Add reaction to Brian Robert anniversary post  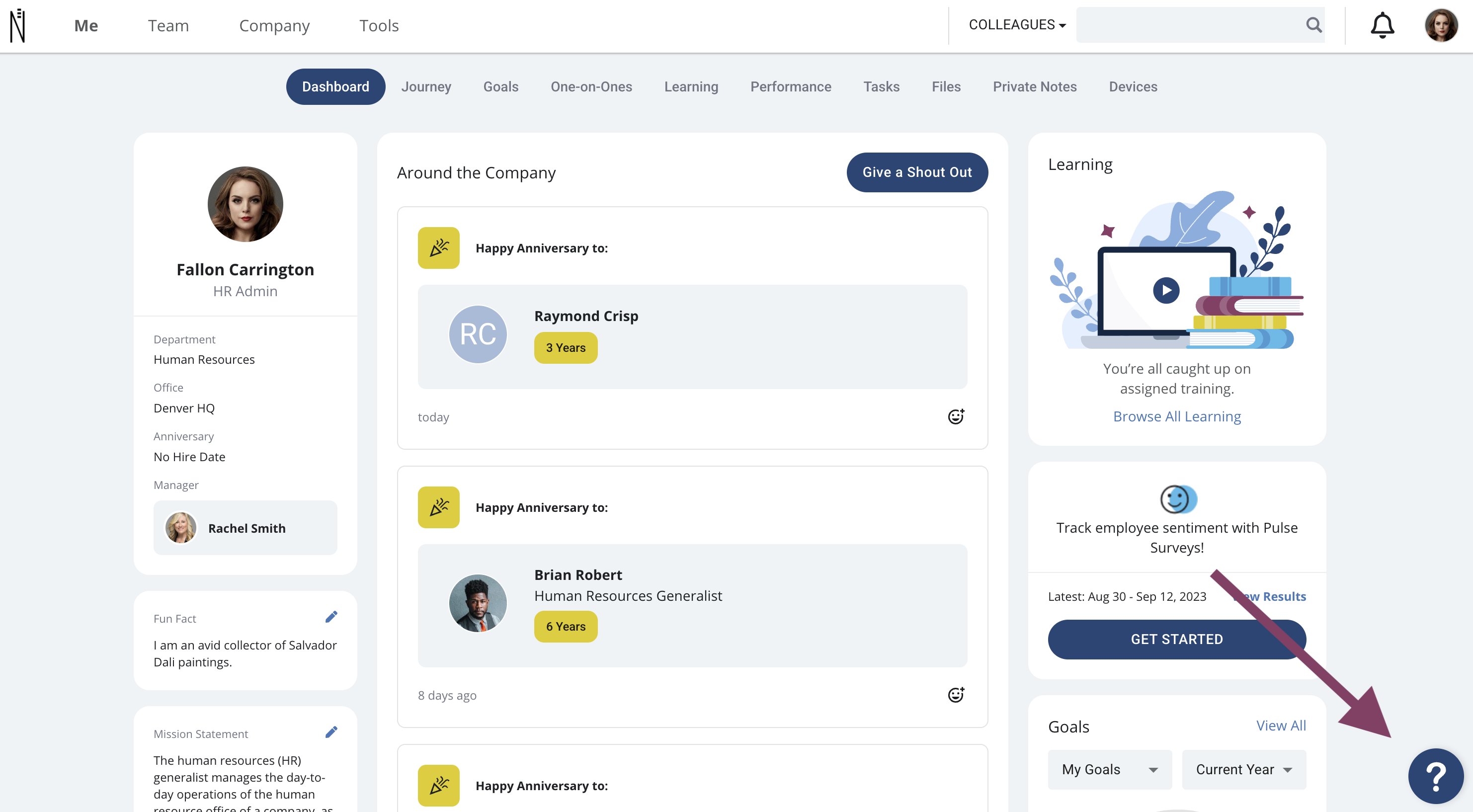click(x=956, y=695)
